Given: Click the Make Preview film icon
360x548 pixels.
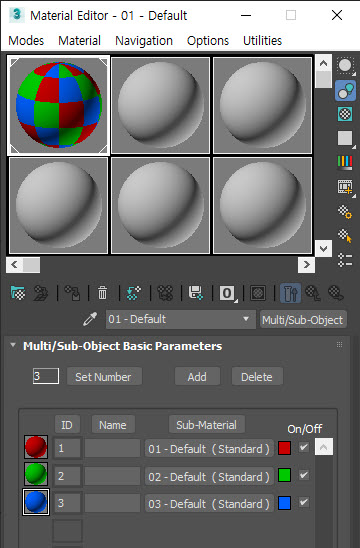Looking at the screenshot, I should [345, 187].
